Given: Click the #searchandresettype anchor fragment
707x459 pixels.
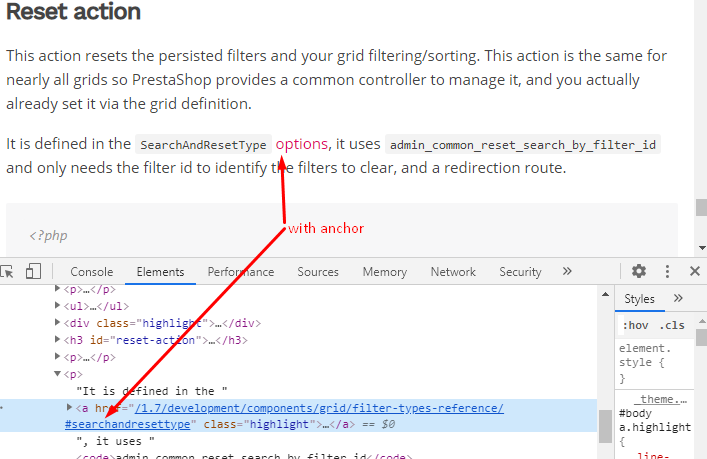Looking at the screenshot, I should (x=128, y=424).
